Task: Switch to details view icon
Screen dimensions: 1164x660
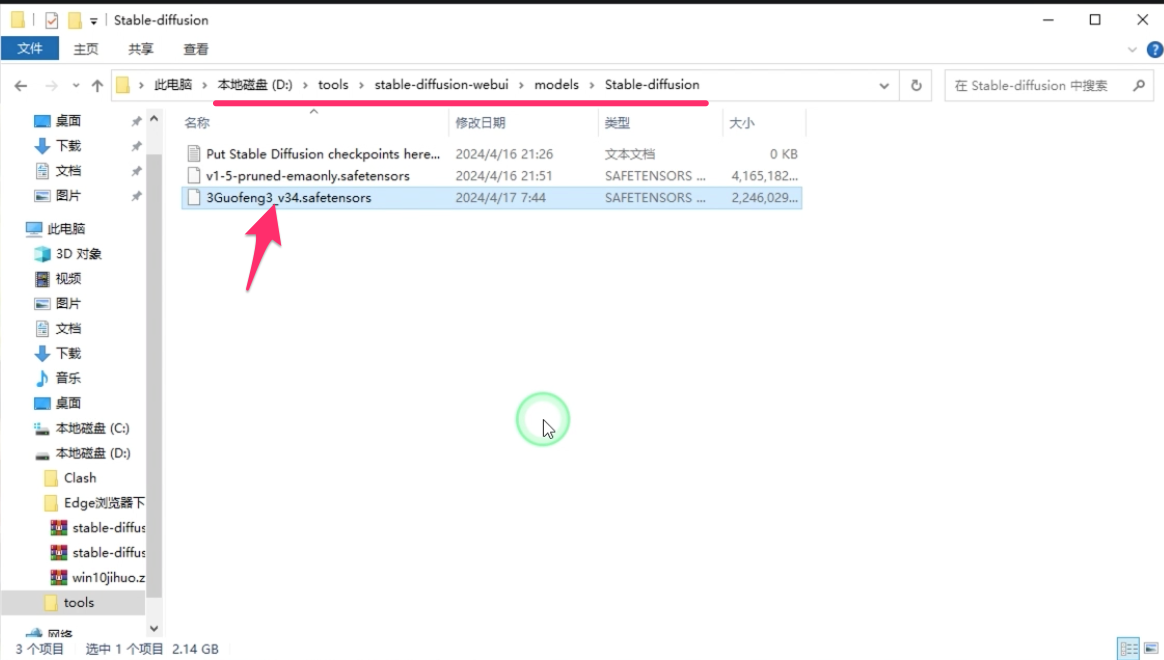Action: [1128, 648]
